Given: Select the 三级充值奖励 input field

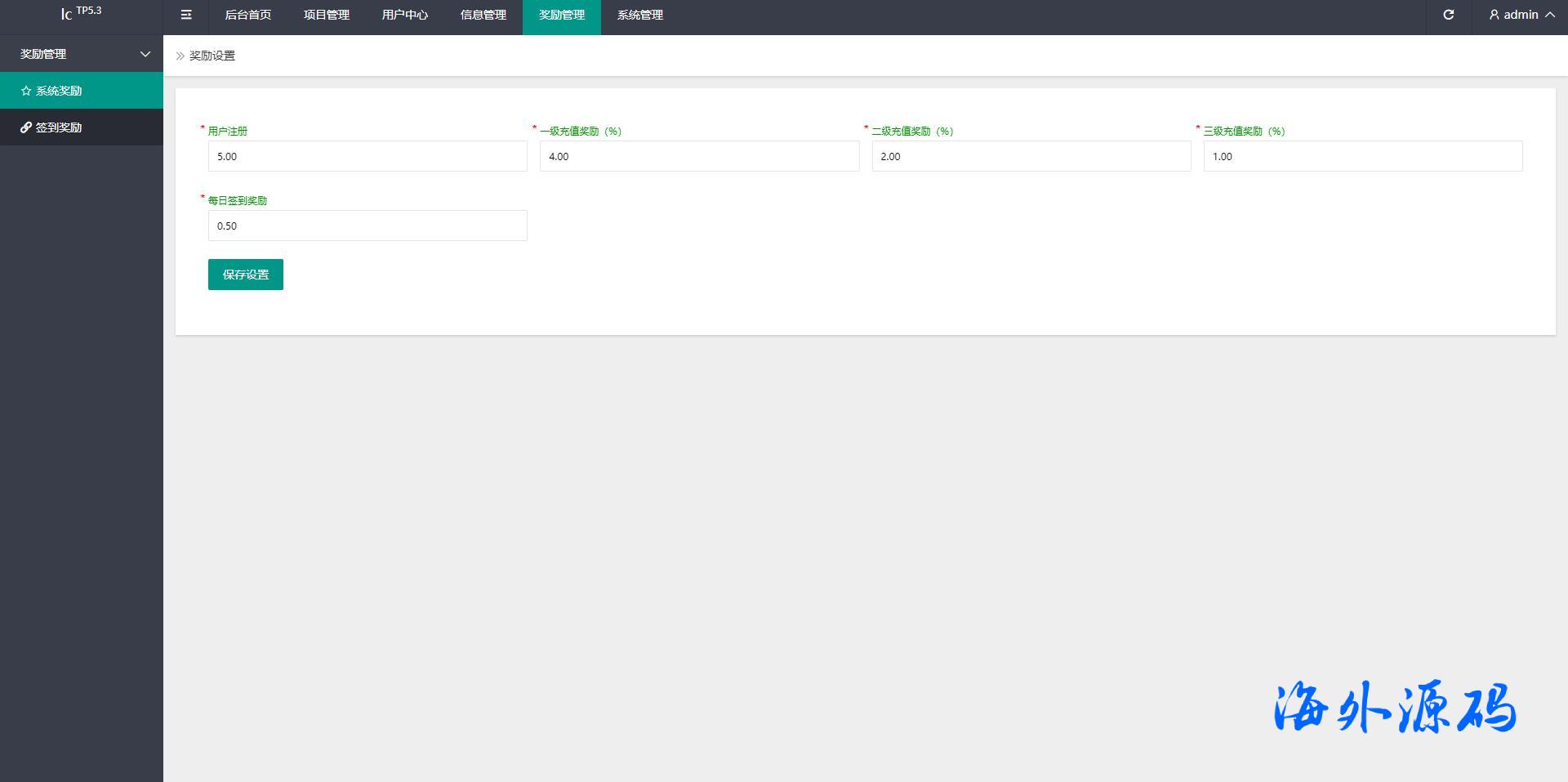Looking at the screenshot, I should pyautogui.click(x=1362, y=156).
